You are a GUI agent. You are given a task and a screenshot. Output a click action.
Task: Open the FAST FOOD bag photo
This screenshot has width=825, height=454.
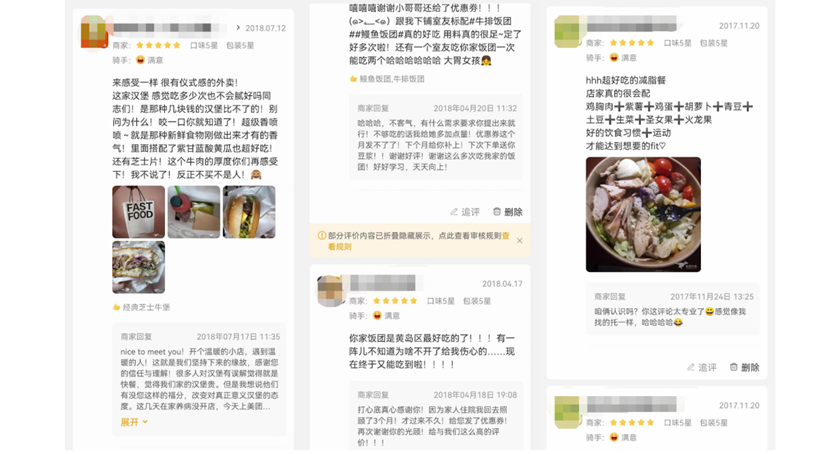point(138,212)
